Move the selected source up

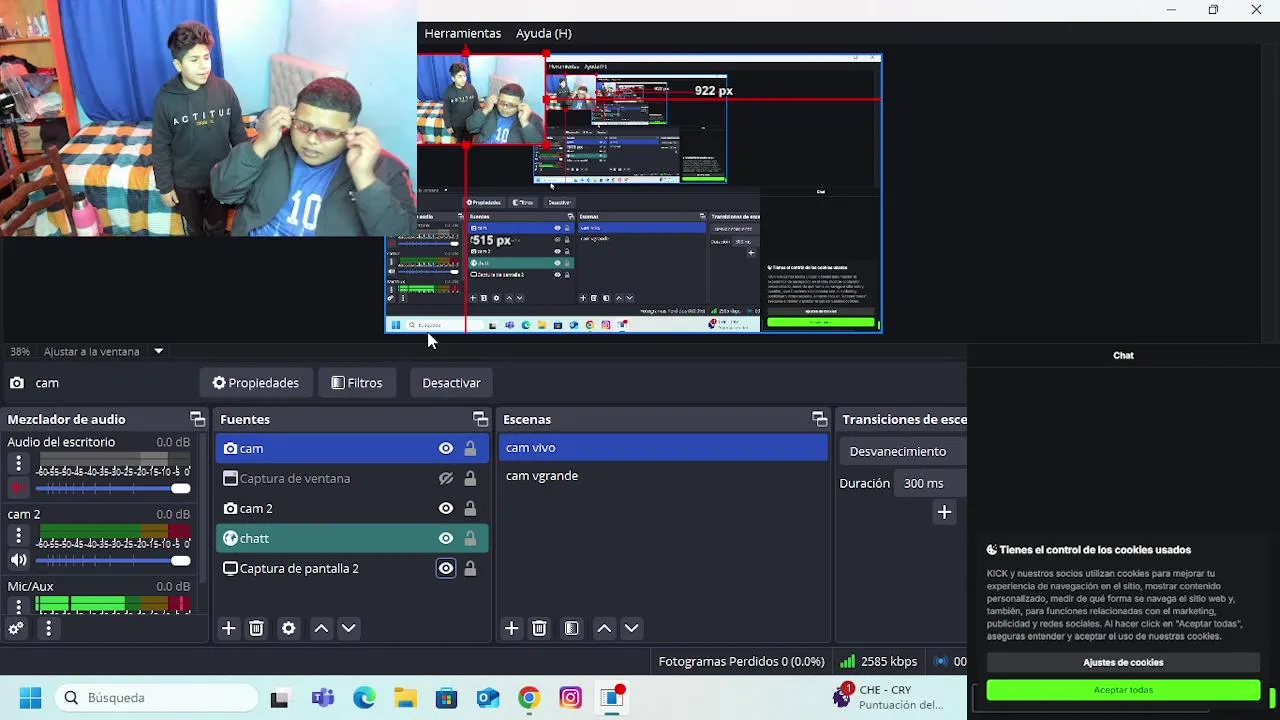tap(321, 628)
